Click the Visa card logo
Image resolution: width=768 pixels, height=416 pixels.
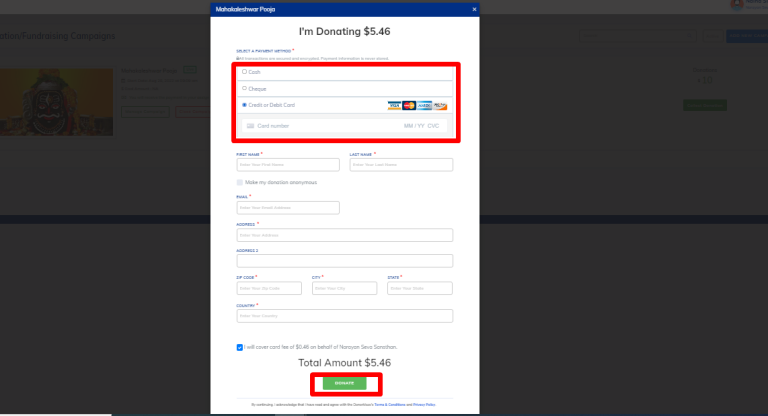(x=394, y=105)
